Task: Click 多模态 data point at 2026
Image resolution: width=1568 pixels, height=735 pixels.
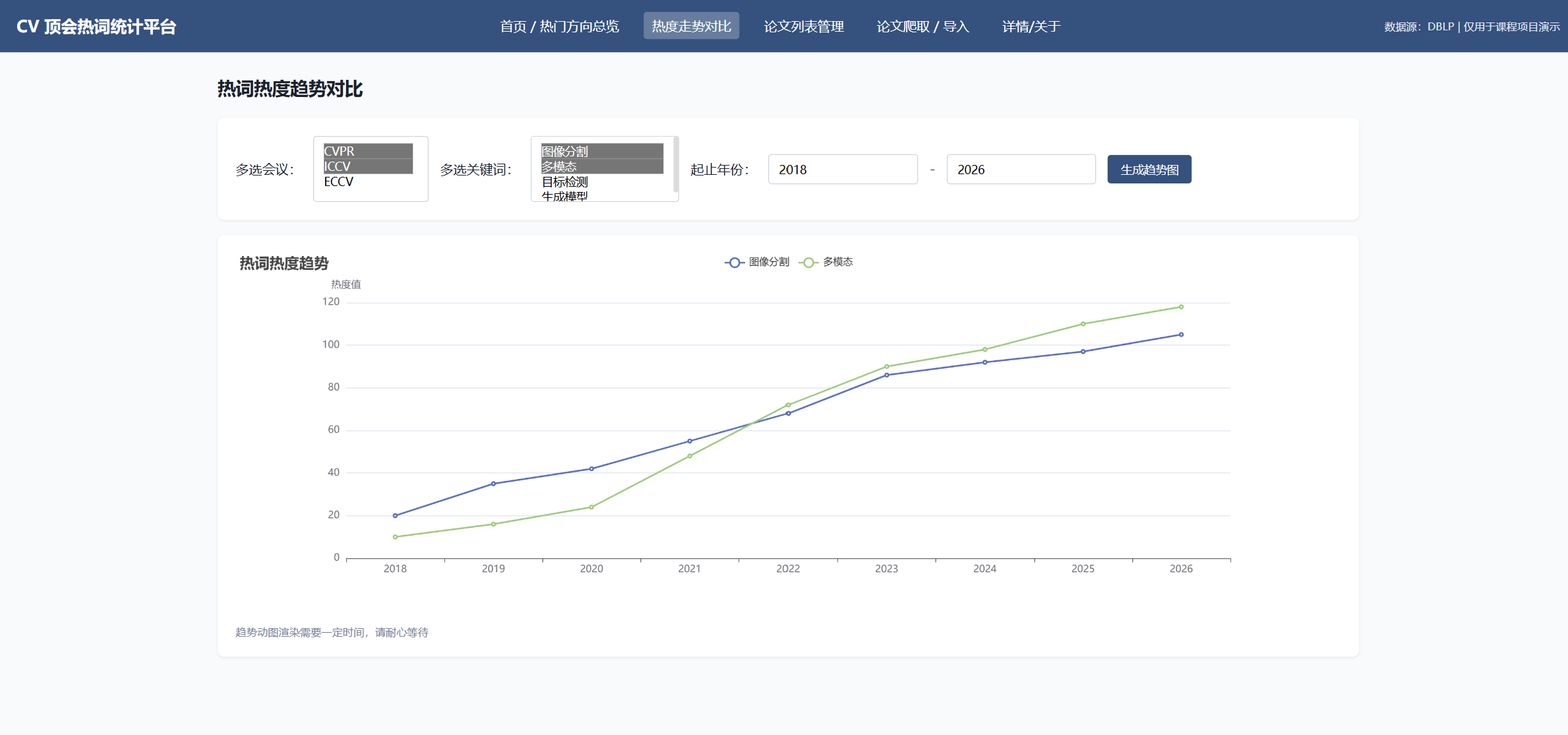Action: (x=1181, y=307)
